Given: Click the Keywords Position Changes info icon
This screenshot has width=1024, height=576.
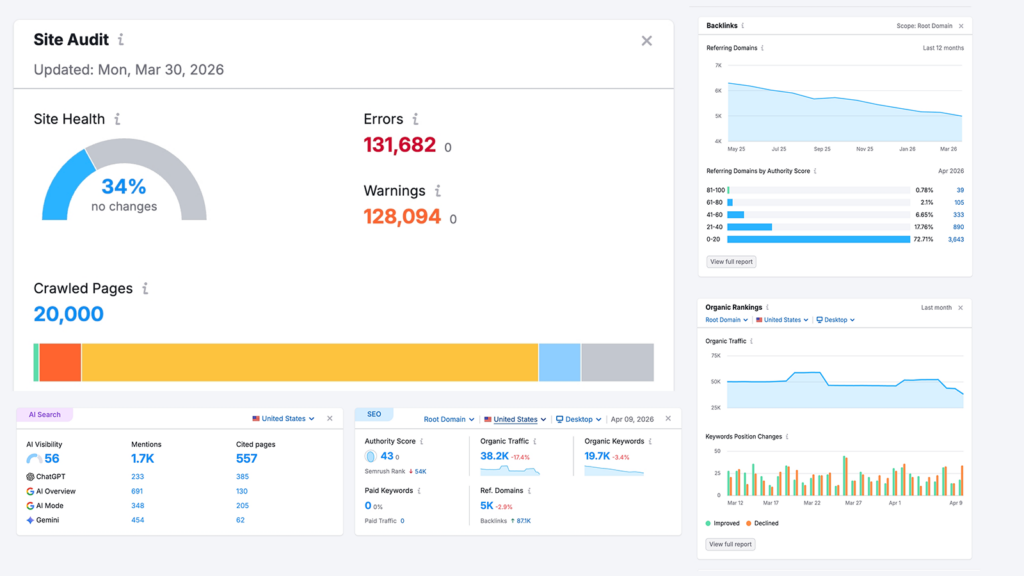Looking at the screenshot, I should pos(789,436).
